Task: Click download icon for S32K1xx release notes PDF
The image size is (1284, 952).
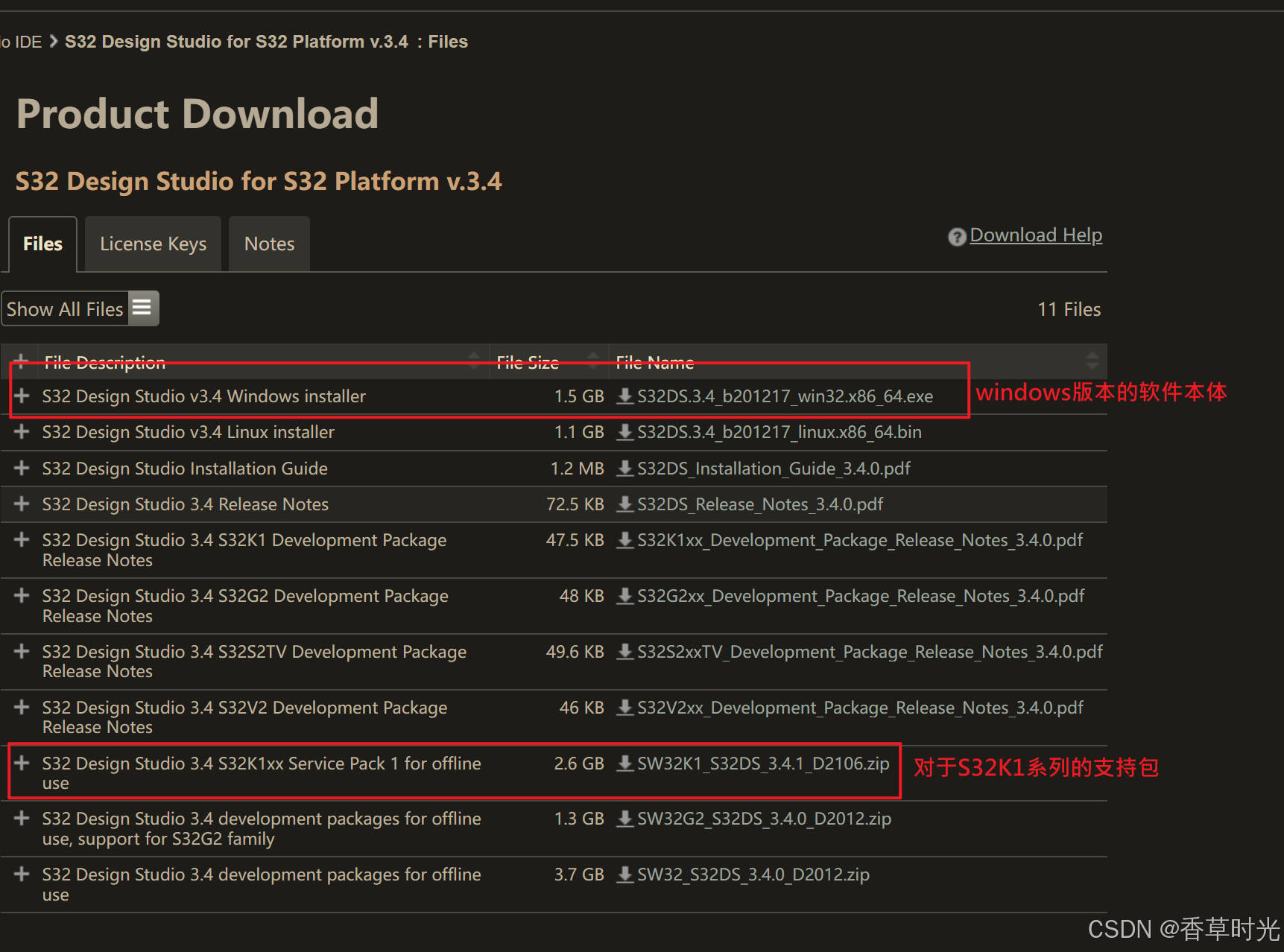Action: (x=625, y=540)
